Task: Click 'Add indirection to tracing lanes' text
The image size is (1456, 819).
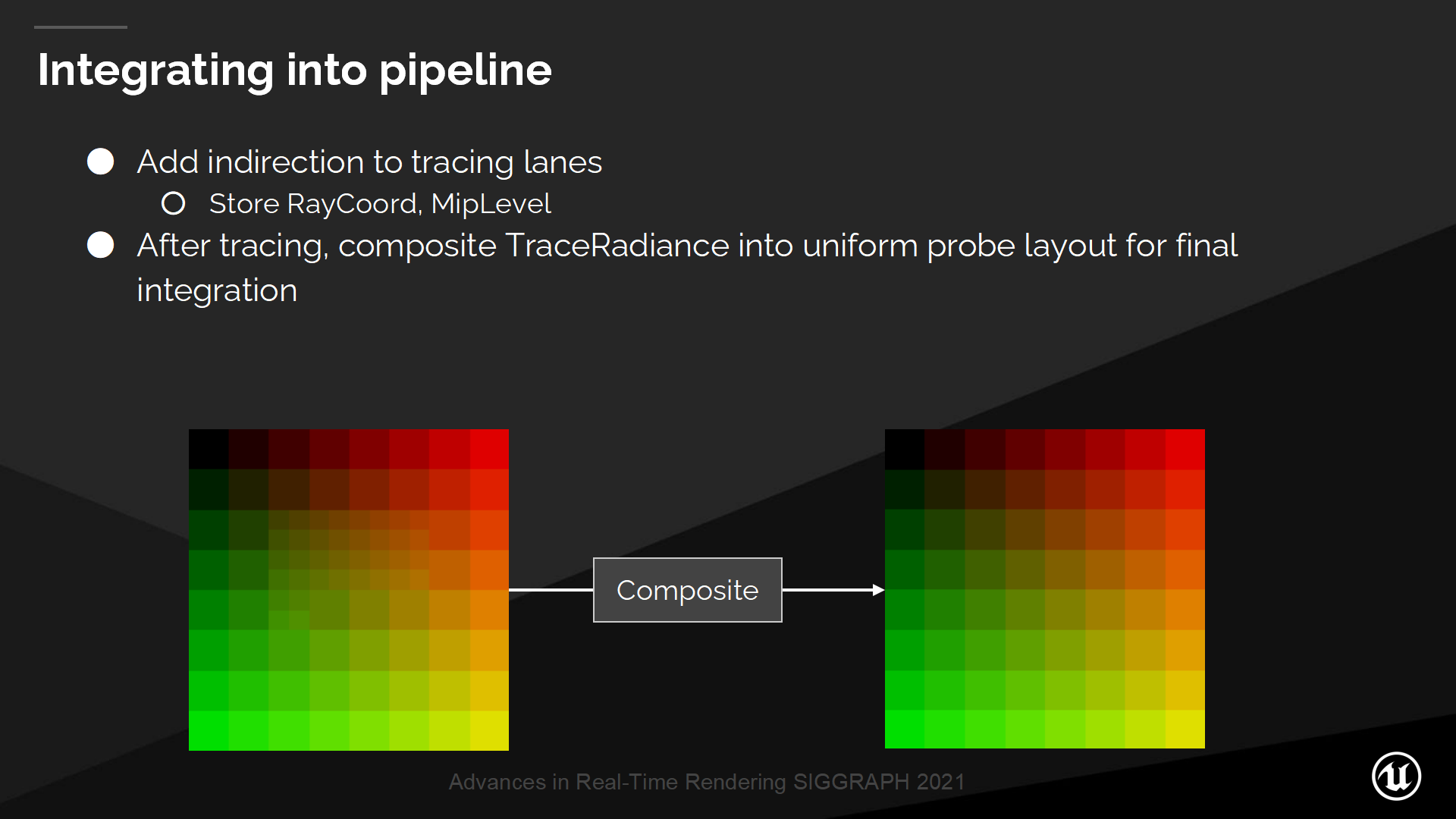Action: coord(369,162)
